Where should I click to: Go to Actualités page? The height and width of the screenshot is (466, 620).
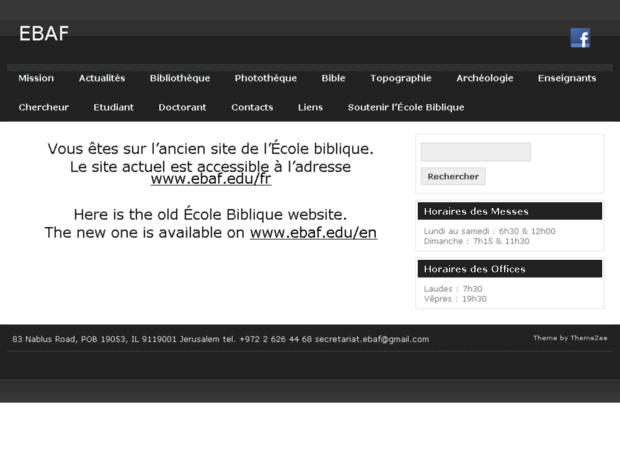point(102,78)
